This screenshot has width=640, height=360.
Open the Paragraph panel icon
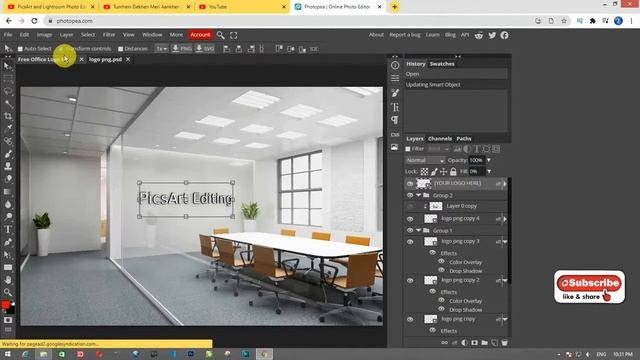point(395,120)
